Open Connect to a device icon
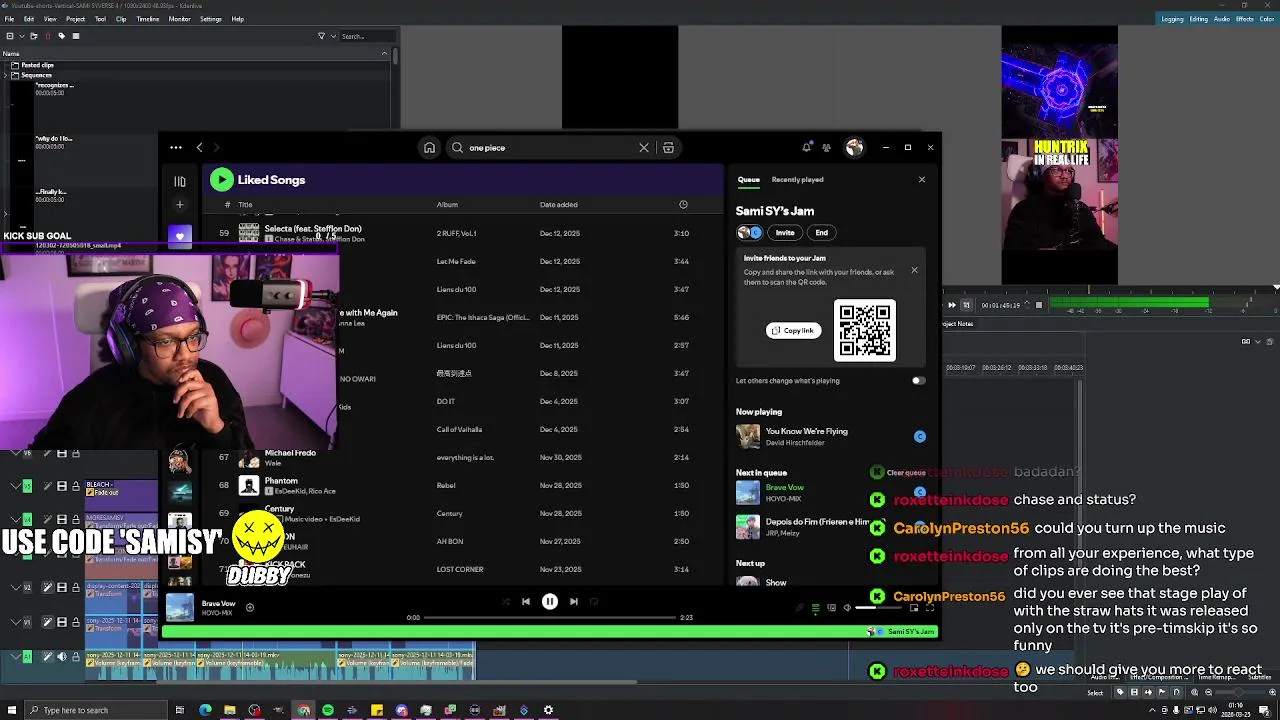 [831, 608]
